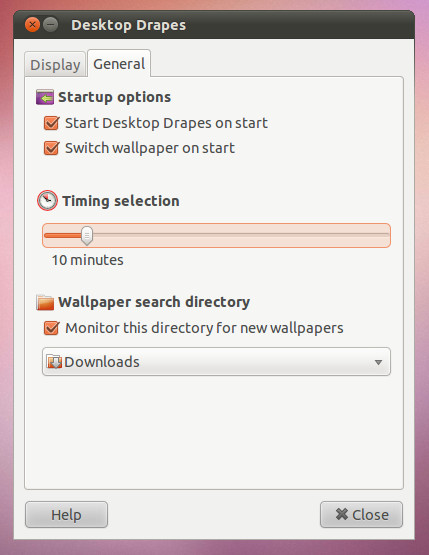
Task: Toggle Monitor this directory for new wallpapers
Action: pyautogui.click(x=51, y=328)
